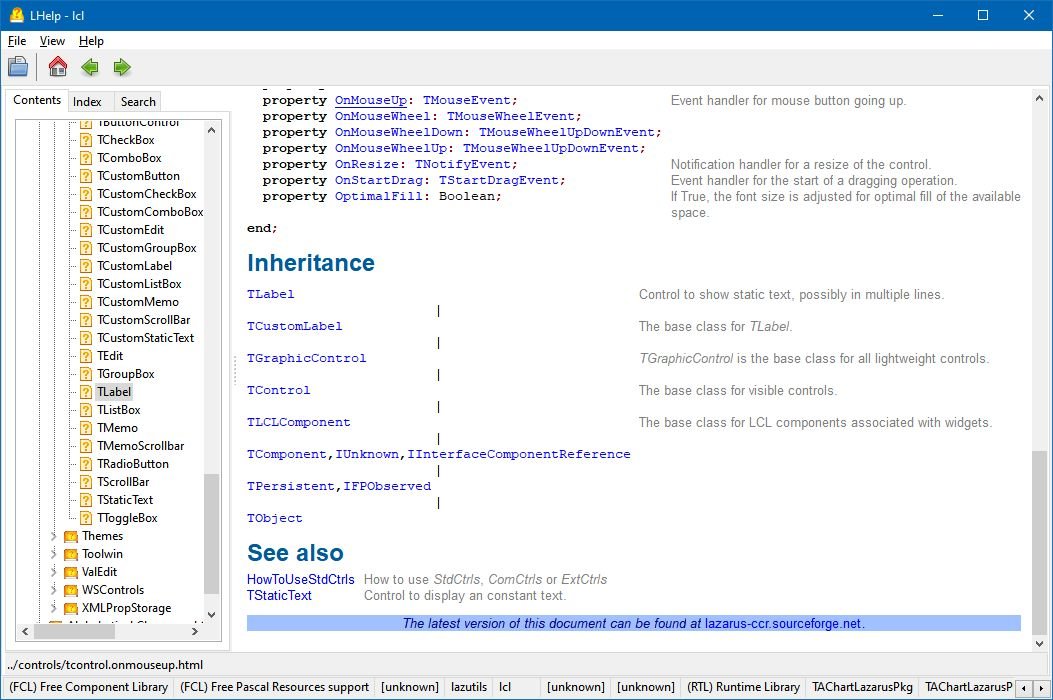
Task: Click the help page icon beside TScrollBar
Action: click(86, 482)
